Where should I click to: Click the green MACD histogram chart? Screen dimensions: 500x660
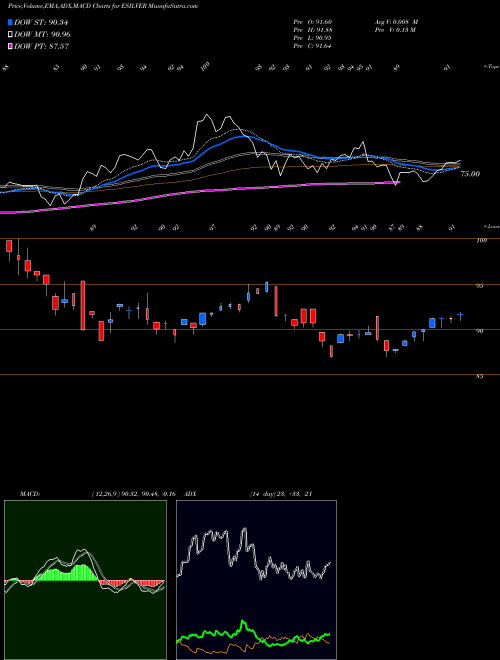point(85,580)
